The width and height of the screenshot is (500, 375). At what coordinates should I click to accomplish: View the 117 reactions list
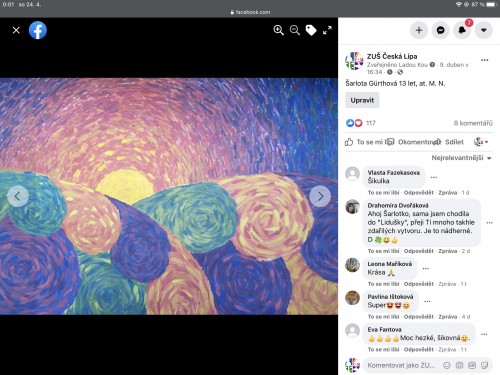pos(371,123)
